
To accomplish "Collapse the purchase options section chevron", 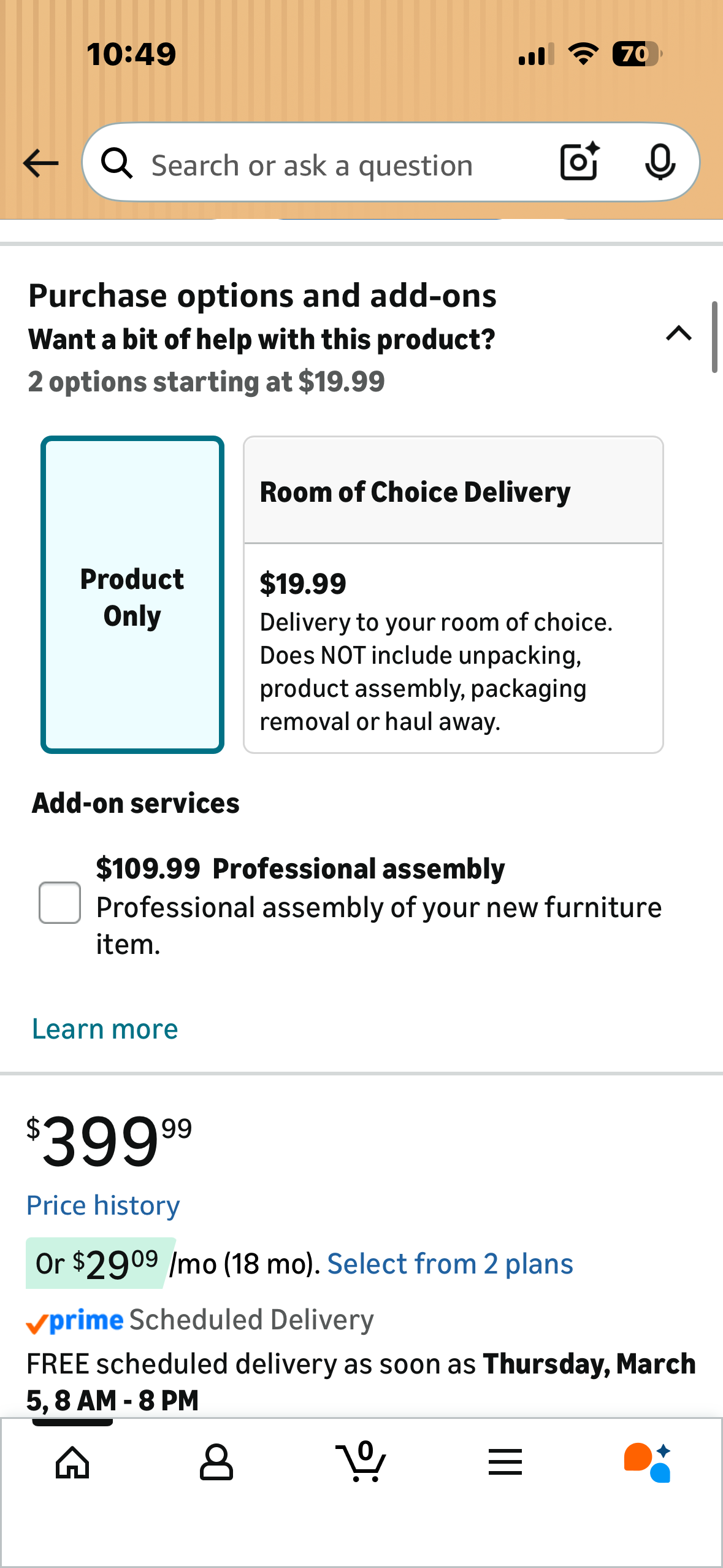I will [x=678, y=334].
